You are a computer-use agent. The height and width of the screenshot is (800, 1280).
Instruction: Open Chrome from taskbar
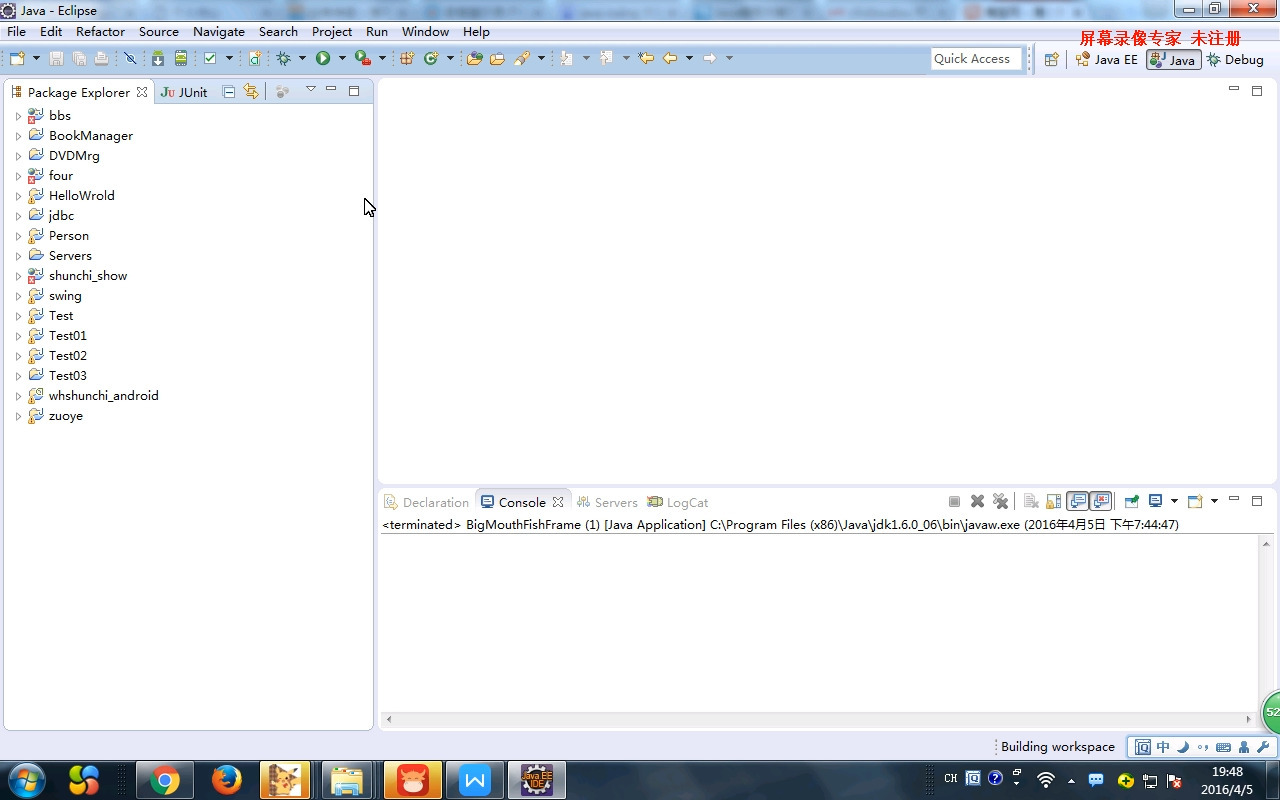(164, 779)
